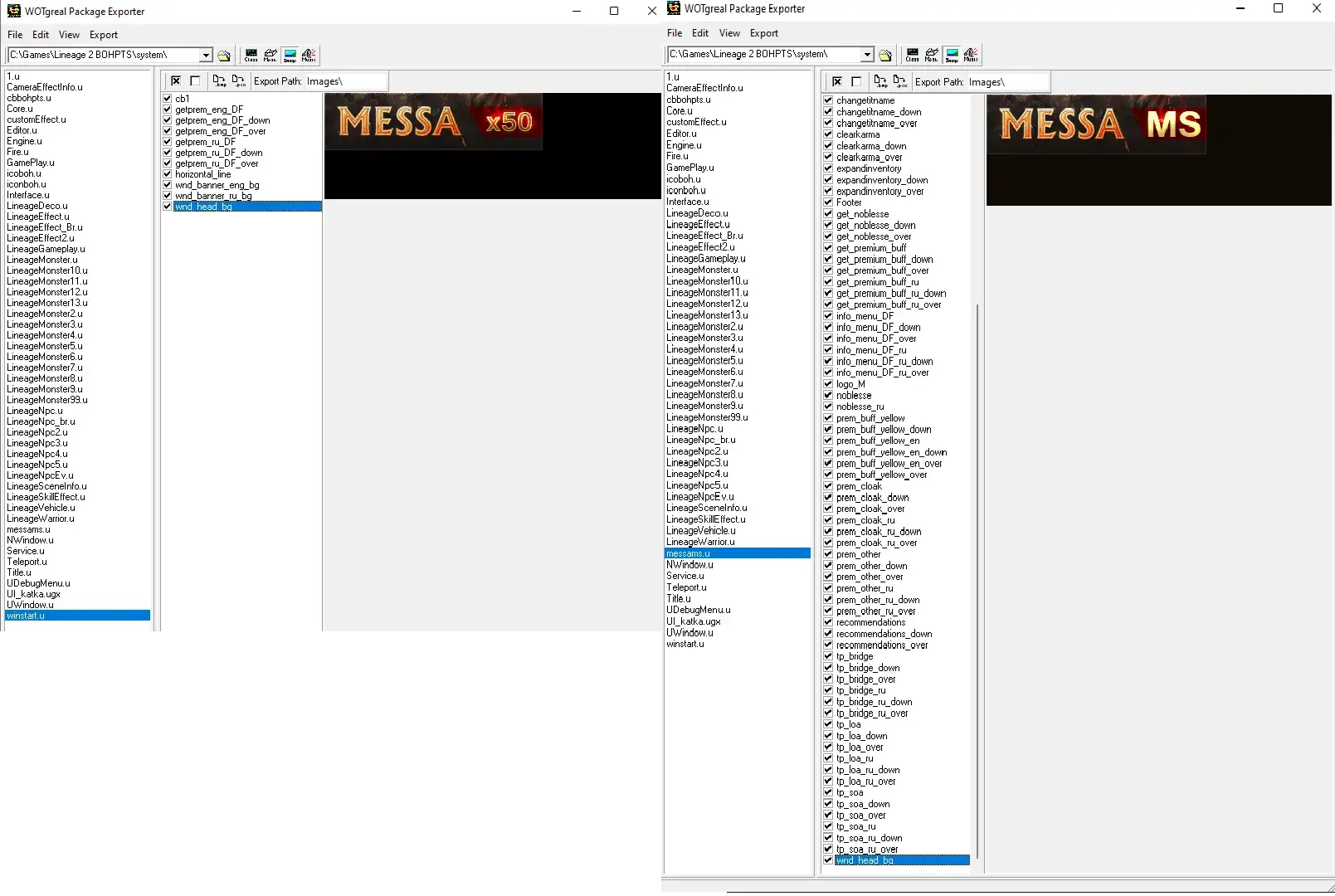Screen dimensions: 1335x896
Task: Open Edit menu in right window
Action: pyautogui.click(x=700, y=33)
